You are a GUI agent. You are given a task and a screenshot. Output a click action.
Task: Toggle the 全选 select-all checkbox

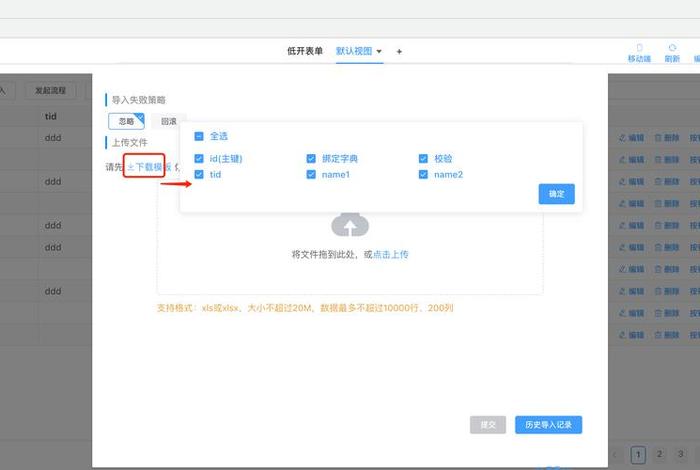pyautogui.click(x=199, y=136)
